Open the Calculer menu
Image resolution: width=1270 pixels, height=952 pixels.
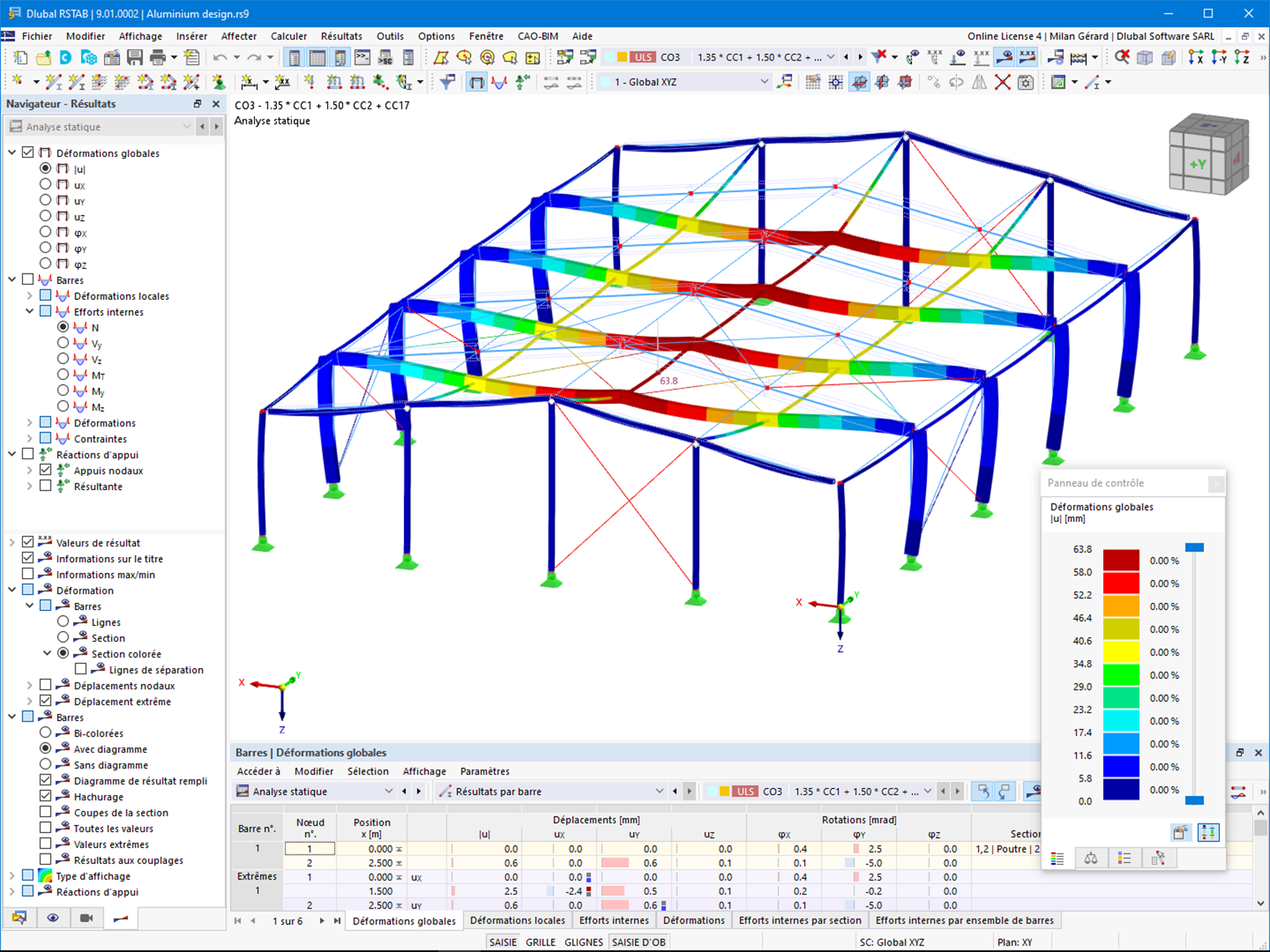click(288, 36)
